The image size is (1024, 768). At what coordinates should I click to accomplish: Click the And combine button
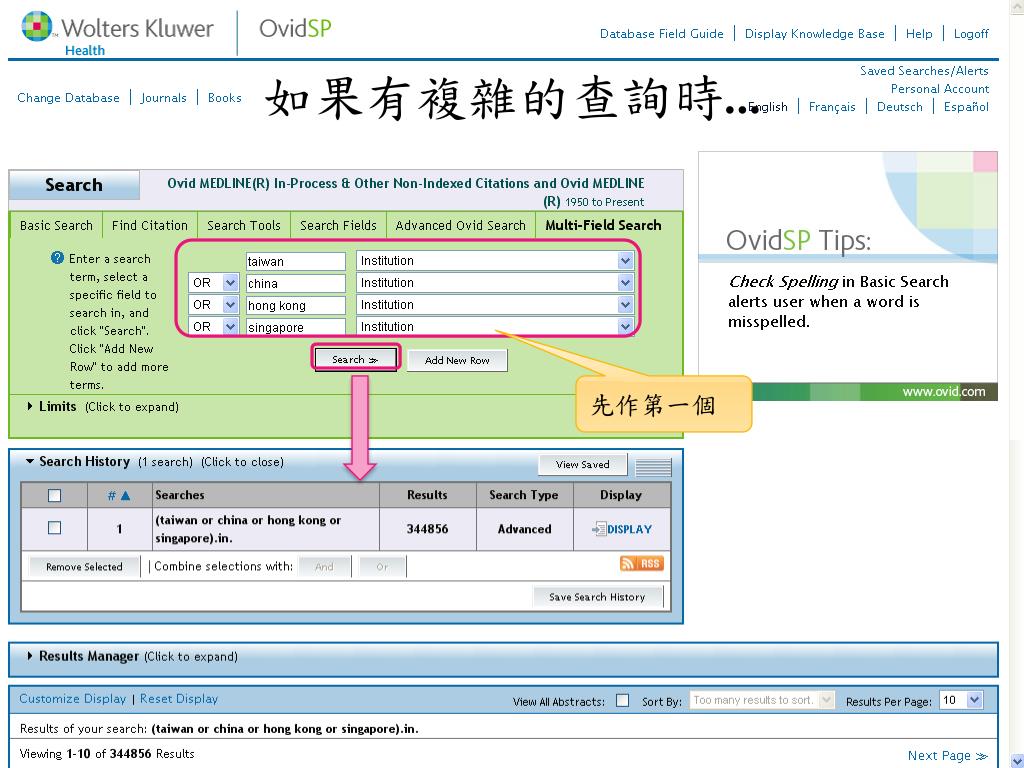(325, 567)
